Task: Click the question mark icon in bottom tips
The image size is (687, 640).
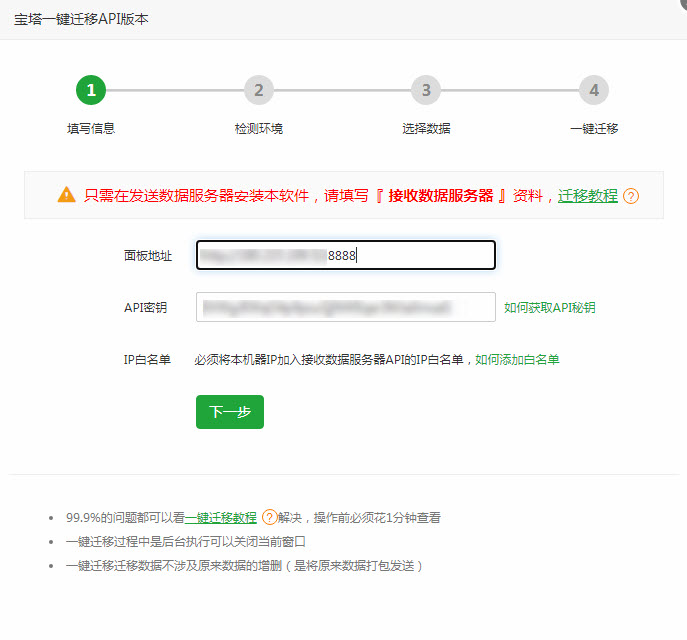Action: [269, 518]
